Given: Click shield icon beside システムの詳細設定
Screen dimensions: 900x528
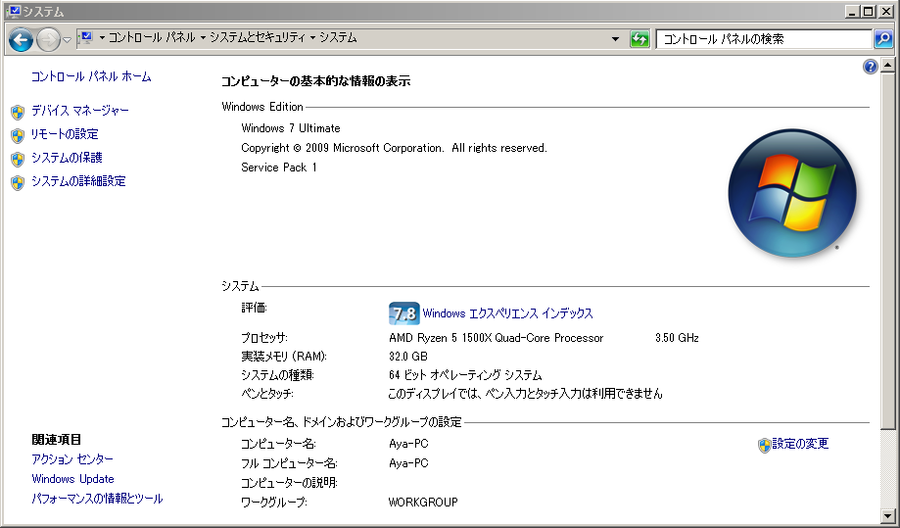Looking at the screenshot, I should click(18, 183).
